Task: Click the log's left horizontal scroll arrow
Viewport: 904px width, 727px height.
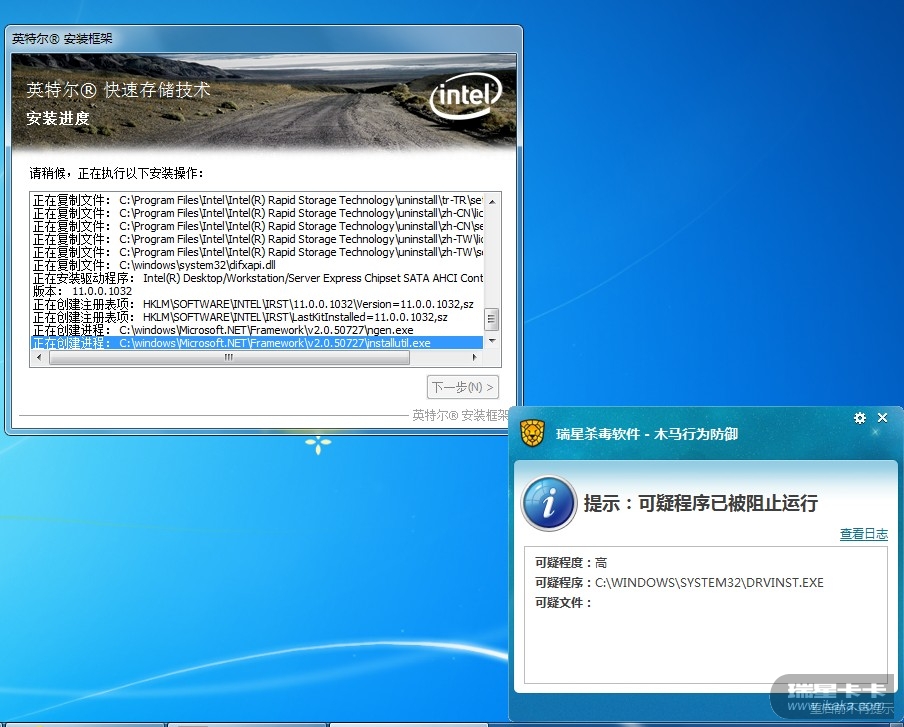Action: point(39,357)
